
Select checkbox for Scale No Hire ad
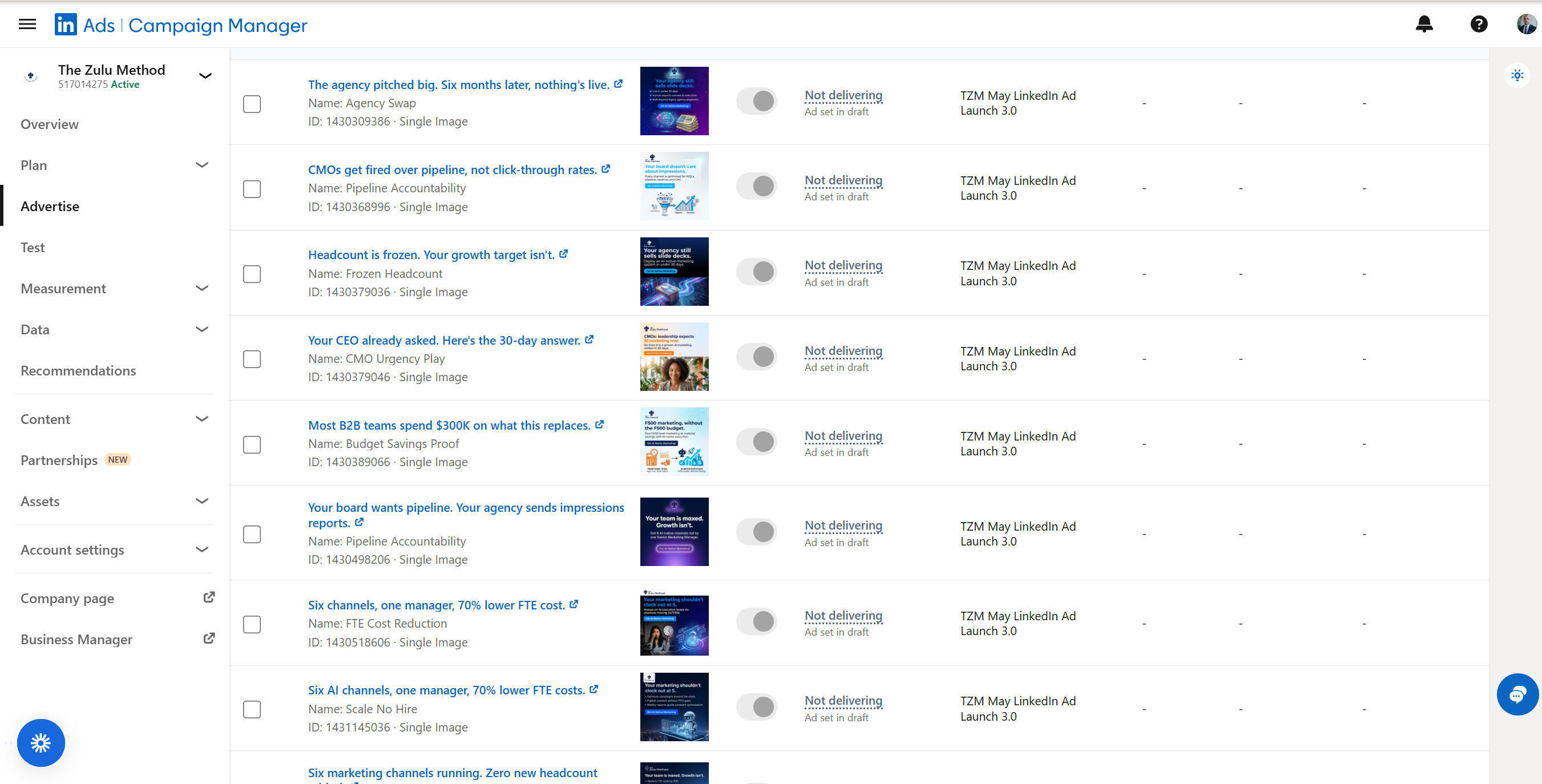click(x=252, y=709)
